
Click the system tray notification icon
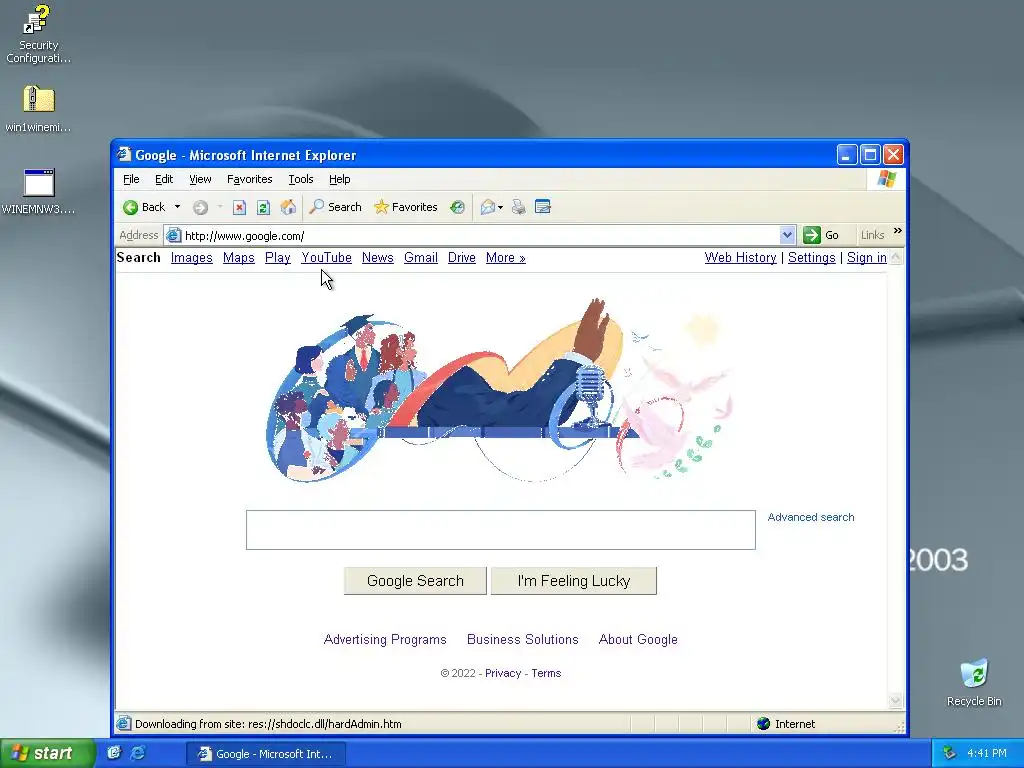pyautogui.click(x=950, y=754)
